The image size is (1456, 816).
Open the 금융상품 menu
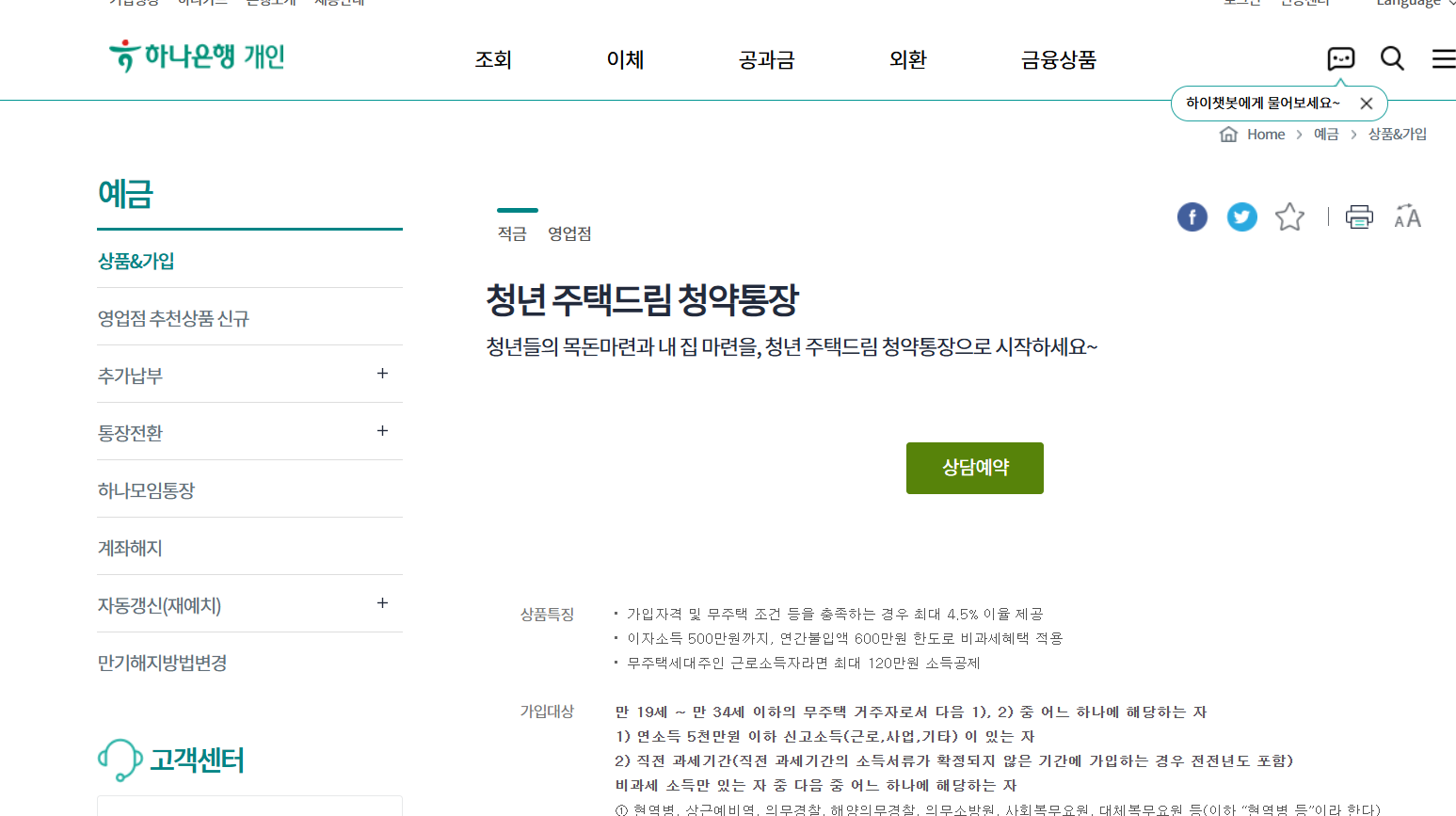pos(1059,59)
